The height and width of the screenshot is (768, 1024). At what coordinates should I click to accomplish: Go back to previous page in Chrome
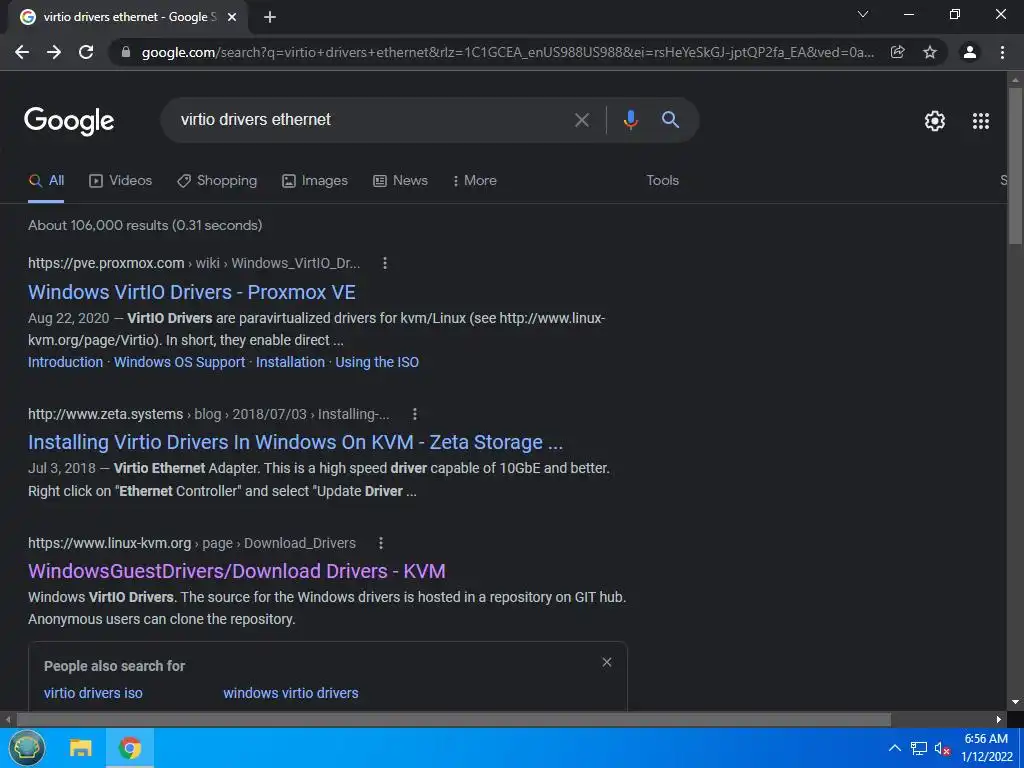coord(22,52)
